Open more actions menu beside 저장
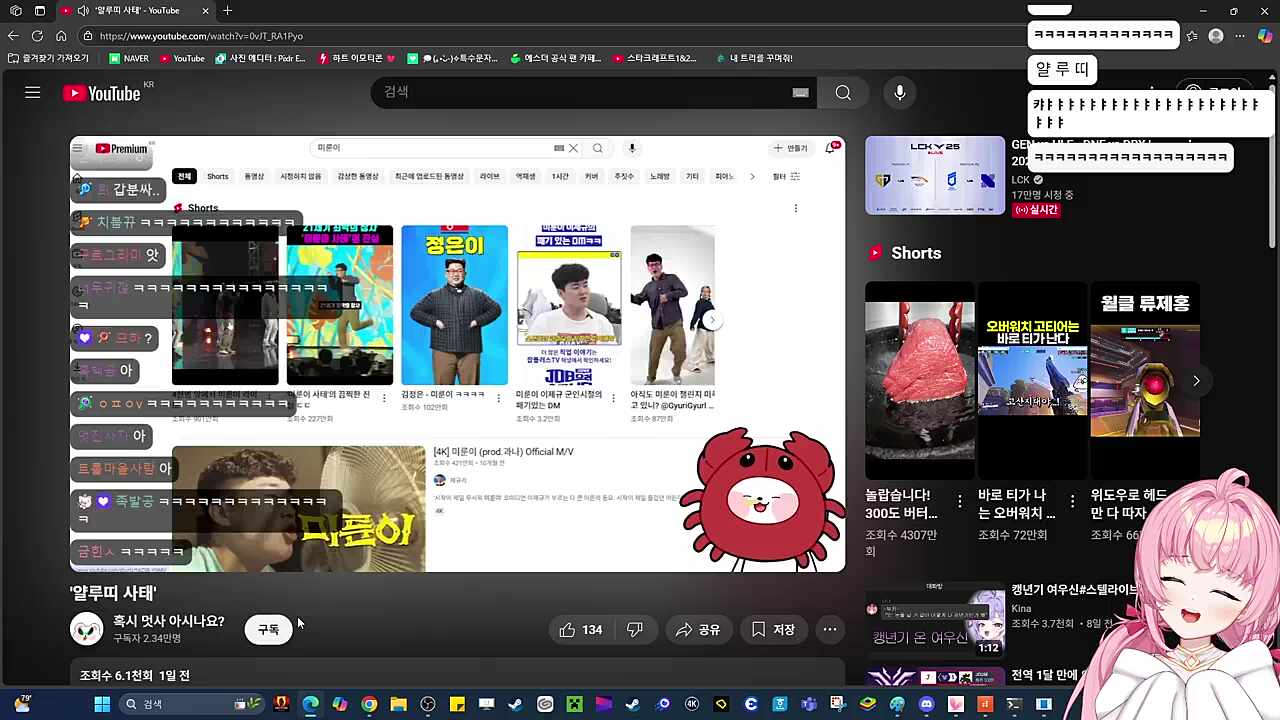This screenshot has width=1280, height=720. coord(830,630)
